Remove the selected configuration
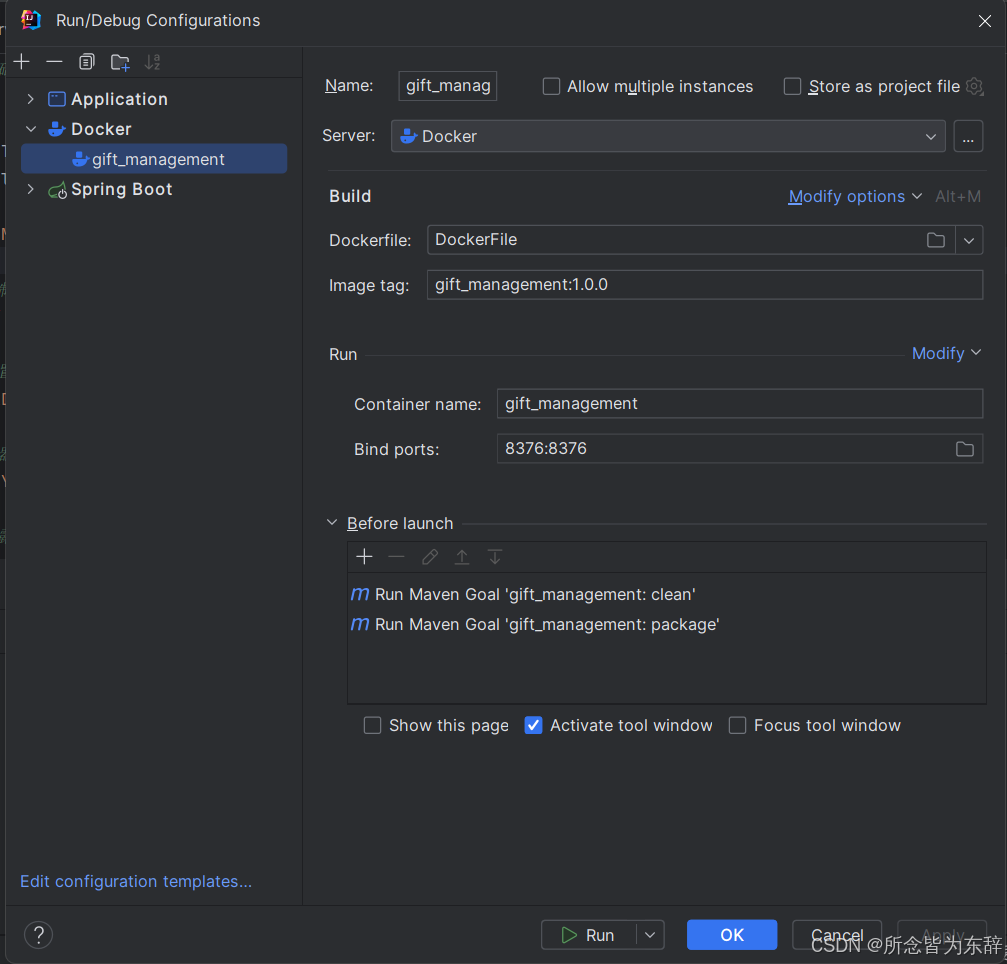Viewport: 1007px width, 964px height. [x=54, y=61]
